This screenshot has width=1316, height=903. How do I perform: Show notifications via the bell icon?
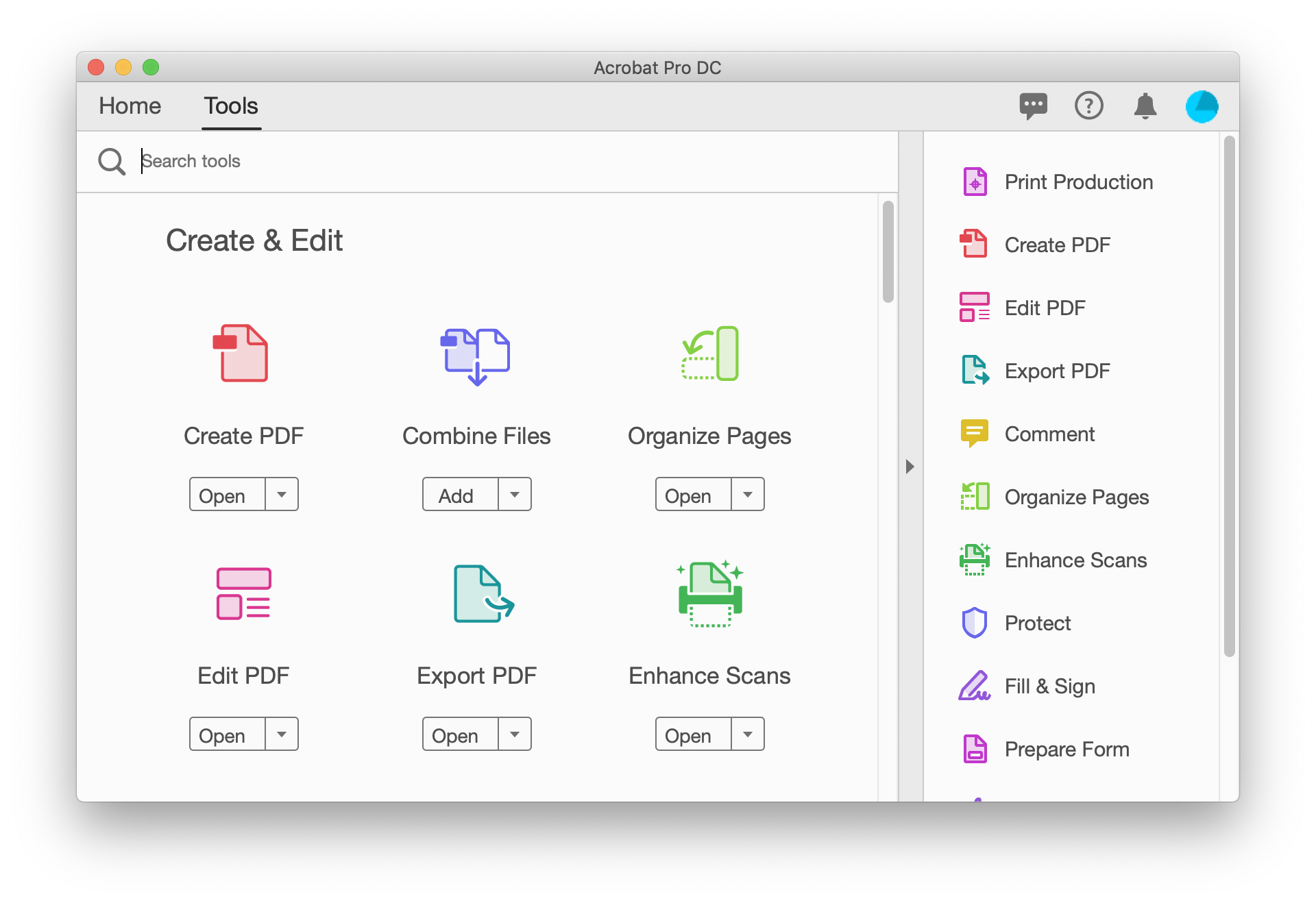tap(1145, 106)
